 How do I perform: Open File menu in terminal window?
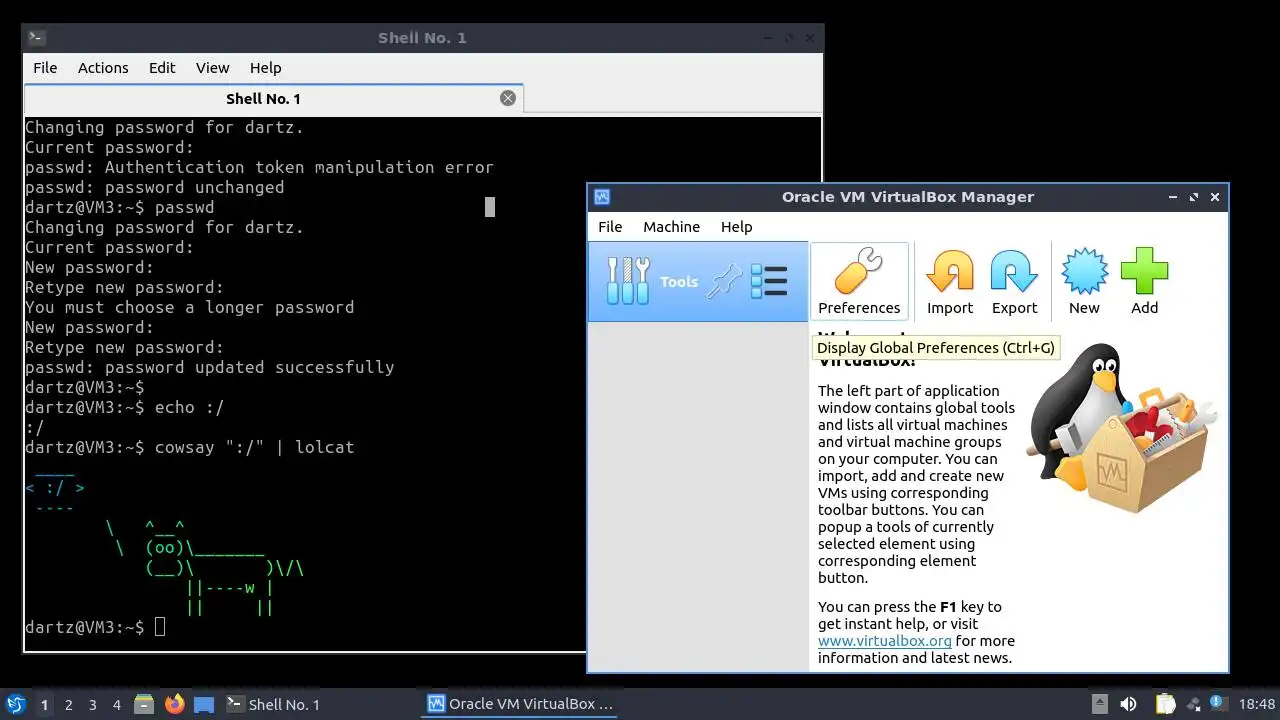(x=45, y=68)
